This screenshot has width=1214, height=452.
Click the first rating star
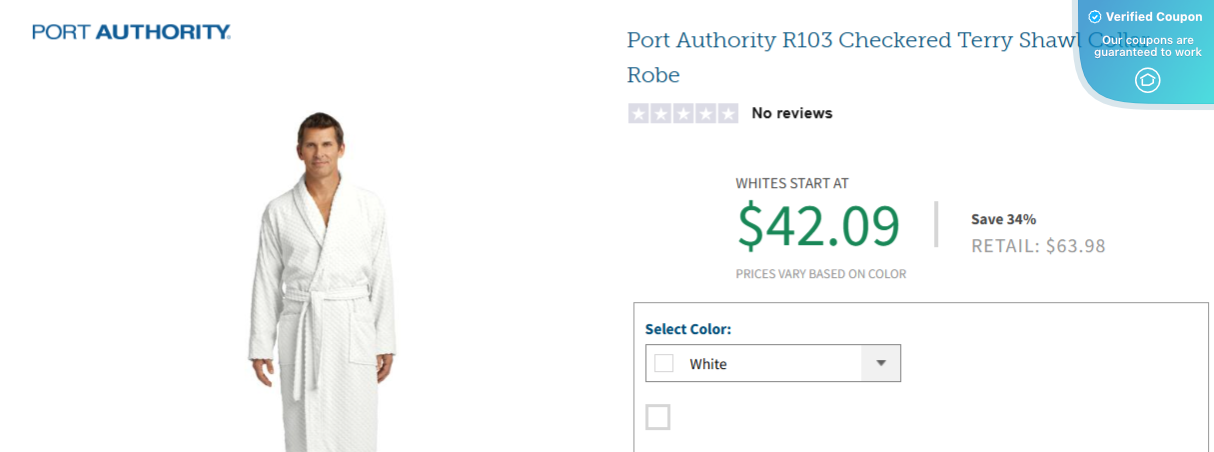pyautogui.click(x=639, y=114)
